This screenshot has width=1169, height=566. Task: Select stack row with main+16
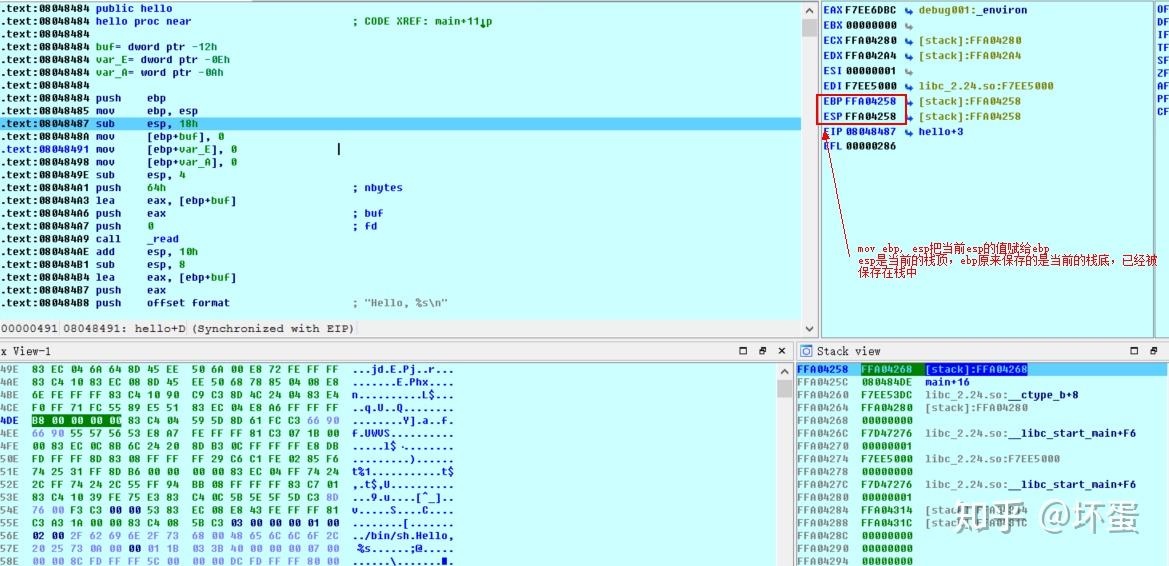[981, 383]
